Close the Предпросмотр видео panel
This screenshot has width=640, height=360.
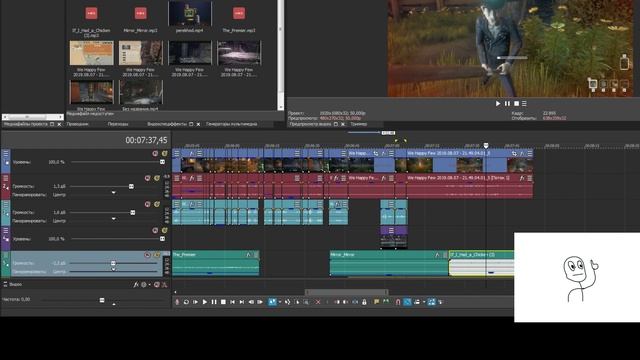click(x=343, y=124)
